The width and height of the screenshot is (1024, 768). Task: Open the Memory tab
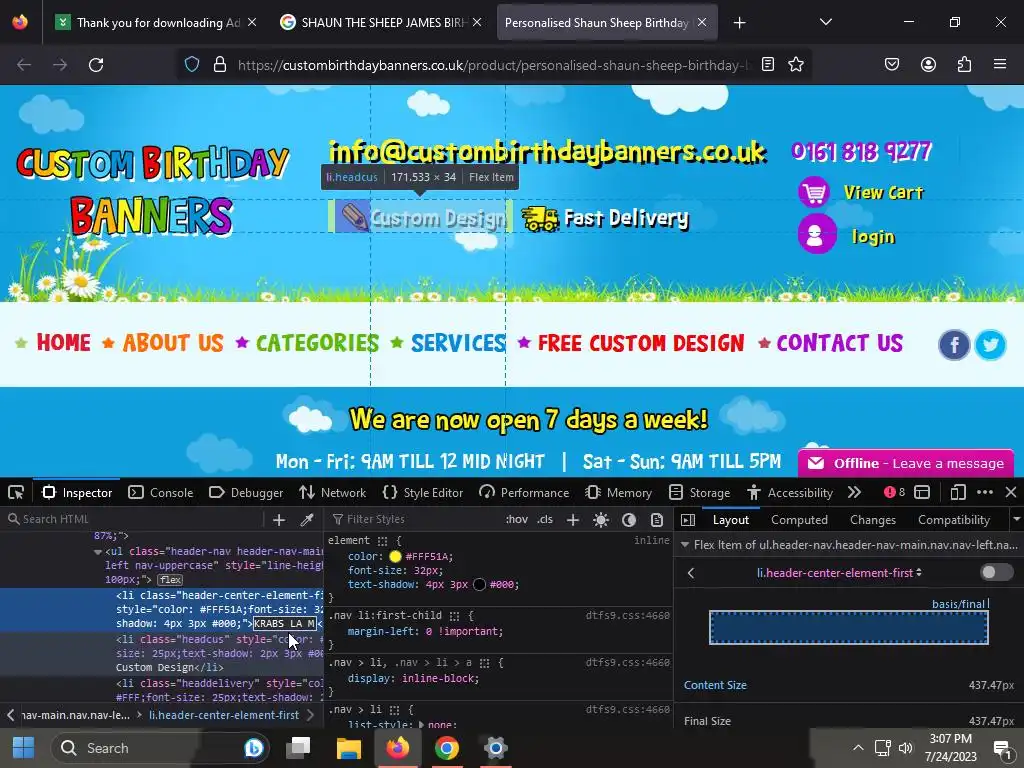(x=618, y=492)
